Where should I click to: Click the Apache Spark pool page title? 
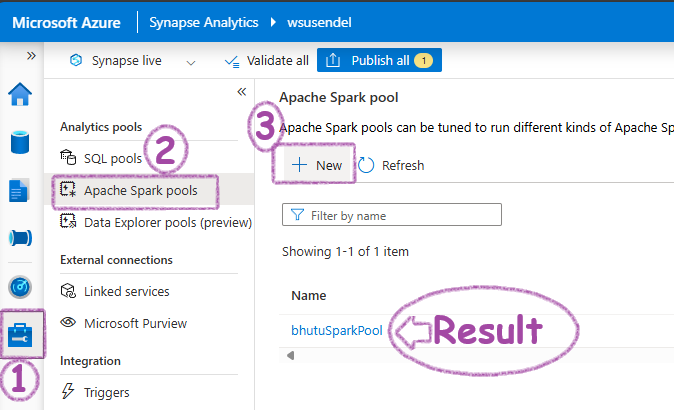[339, 98]
